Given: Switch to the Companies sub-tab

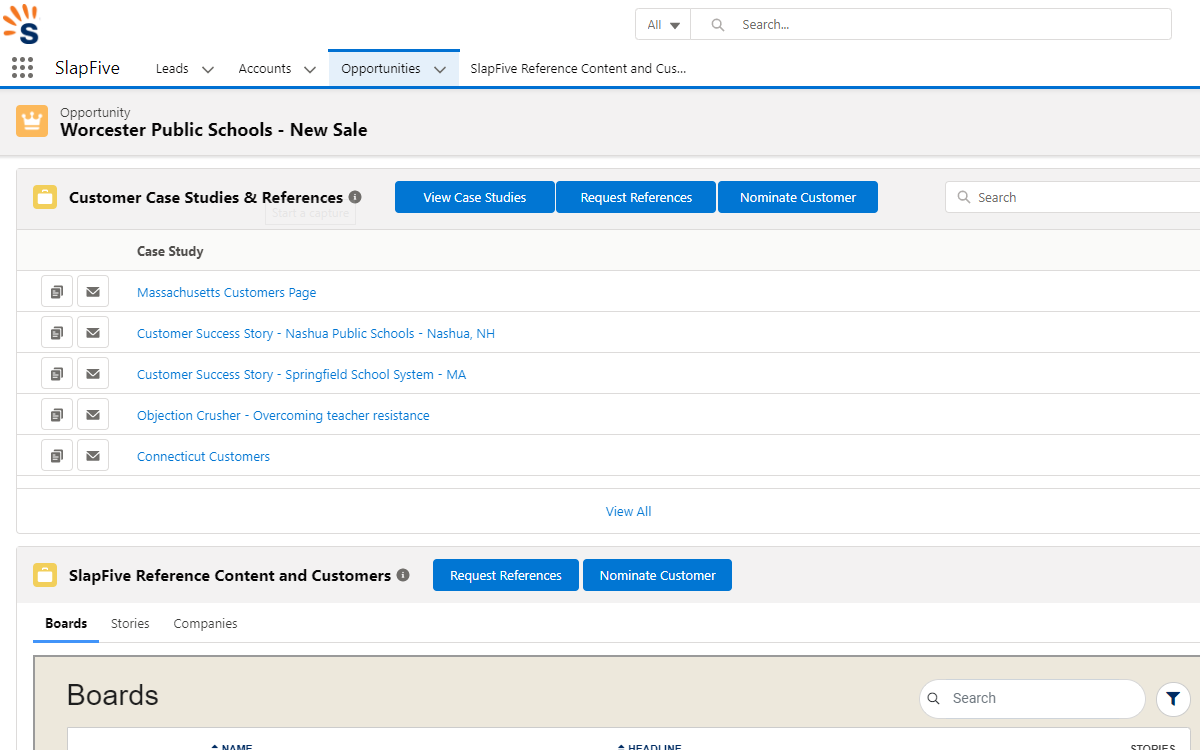Looking at the screenshot, I should (x=205, y=623).
